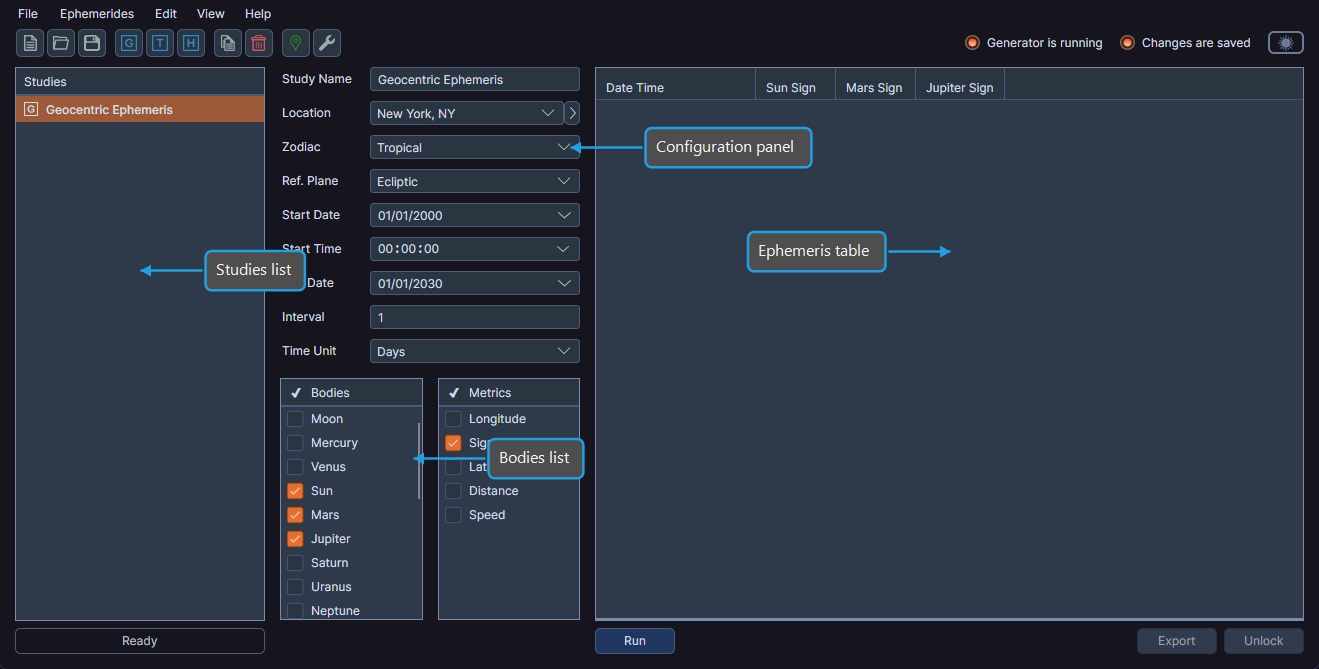
Task: Open the Ephemerides menu
Action: [x=96, y=14]
